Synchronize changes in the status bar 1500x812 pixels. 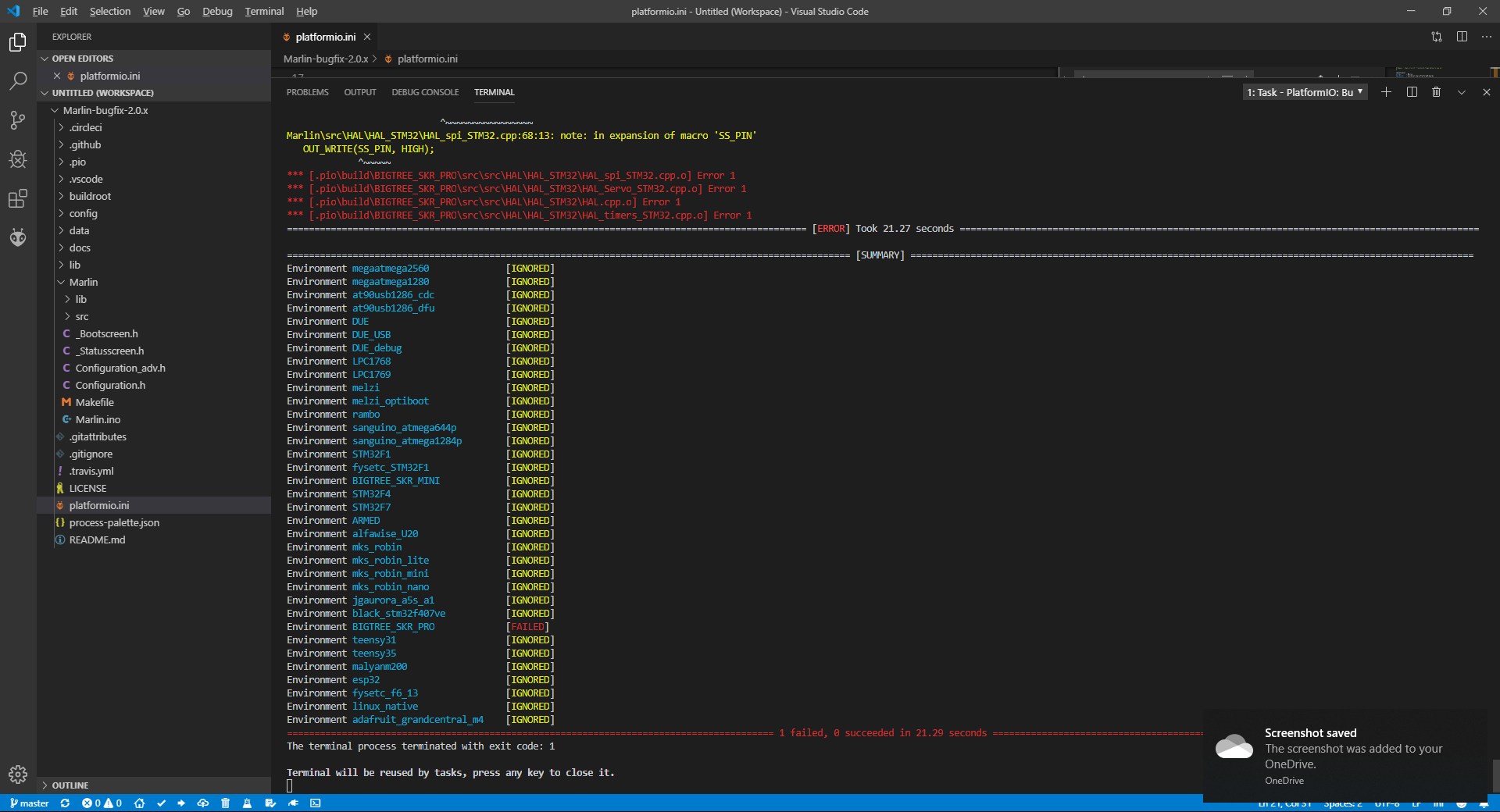[65, 803]
